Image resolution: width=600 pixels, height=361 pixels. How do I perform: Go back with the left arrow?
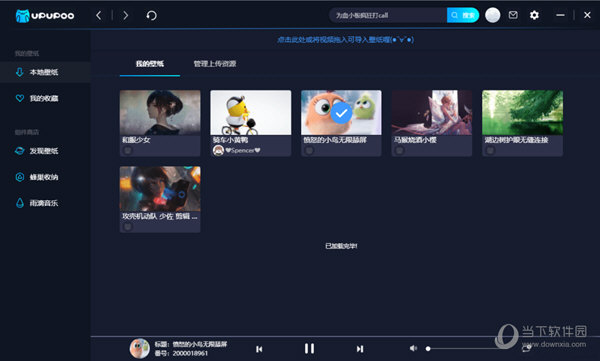99,15
